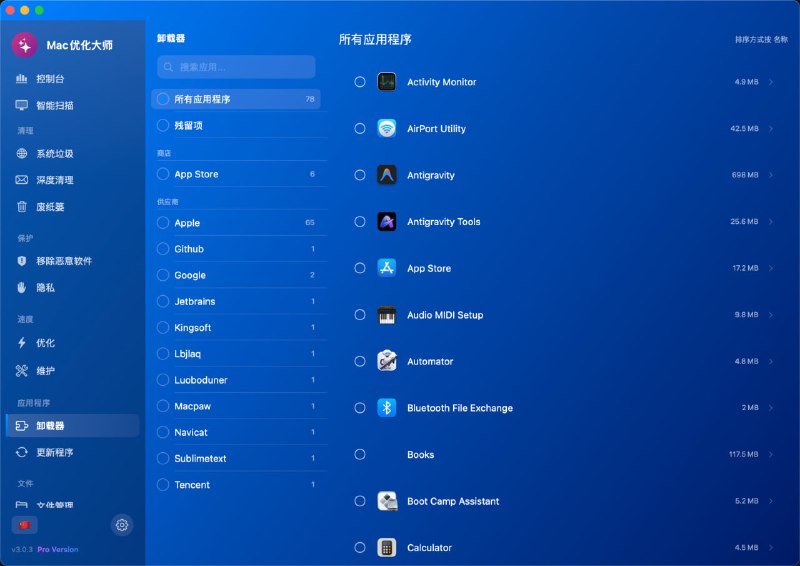800x566 pixels.
Task: Click the Automator robot icon
Action: point(387,361)
